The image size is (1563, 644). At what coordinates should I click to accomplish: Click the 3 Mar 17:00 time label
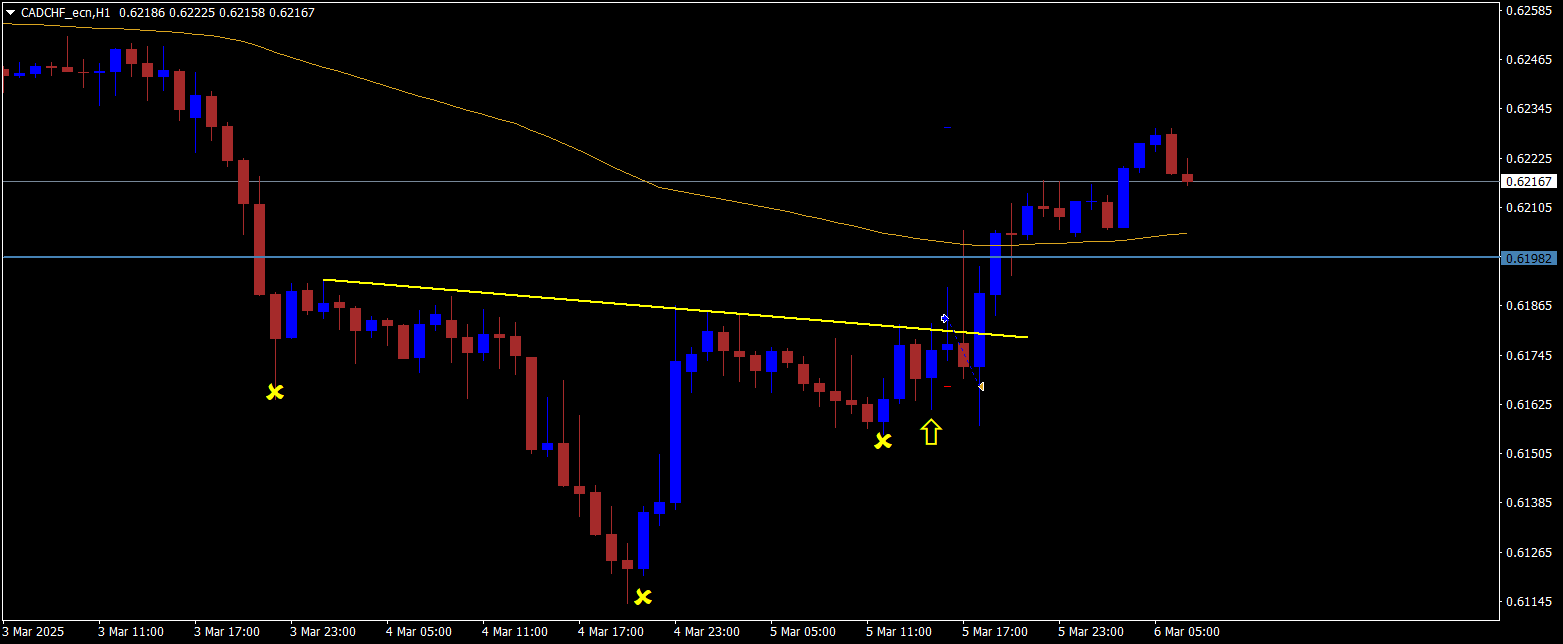coord(227,632)
